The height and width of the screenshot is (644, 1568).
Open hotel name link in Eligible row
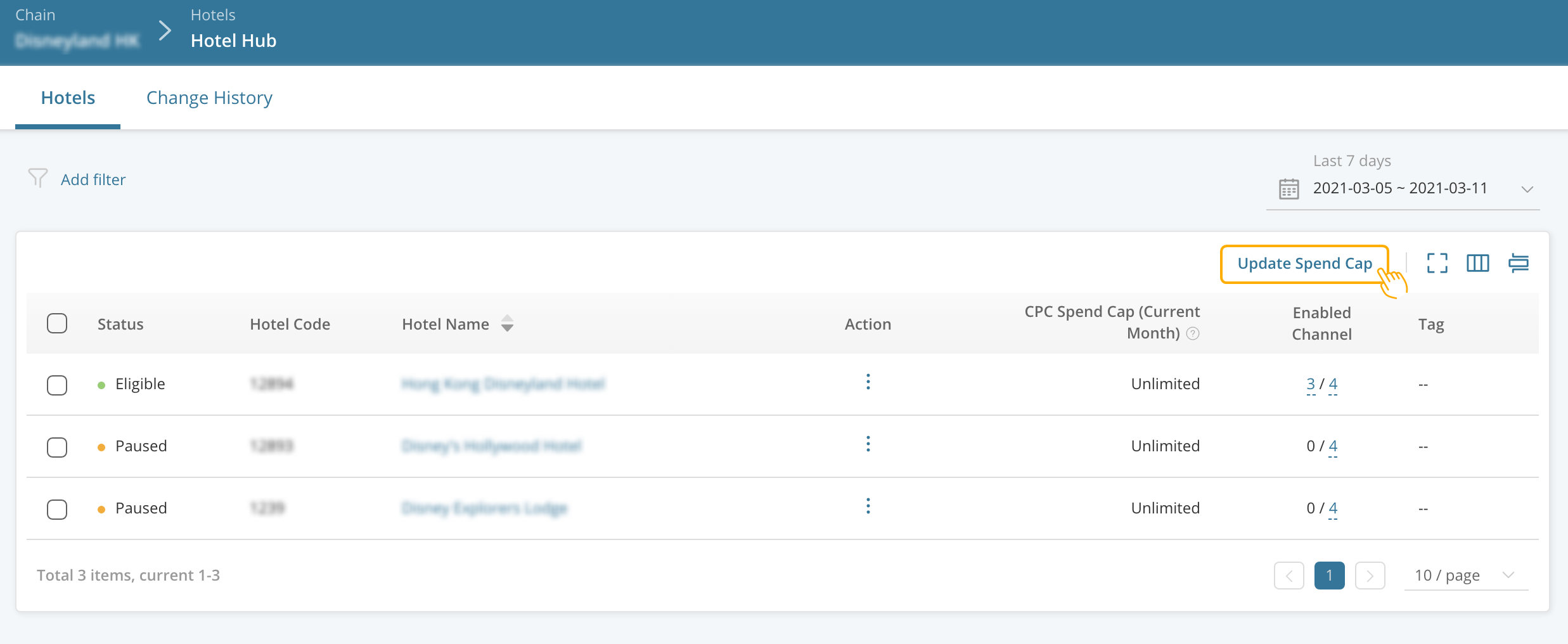pos(504,383)
